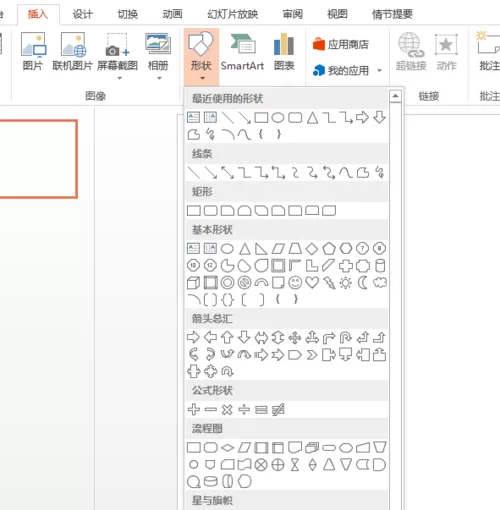Screen dimensions: 500x510
Task: Switch to the 审阅 ribbon tab
Action: (x=292, y=14)
